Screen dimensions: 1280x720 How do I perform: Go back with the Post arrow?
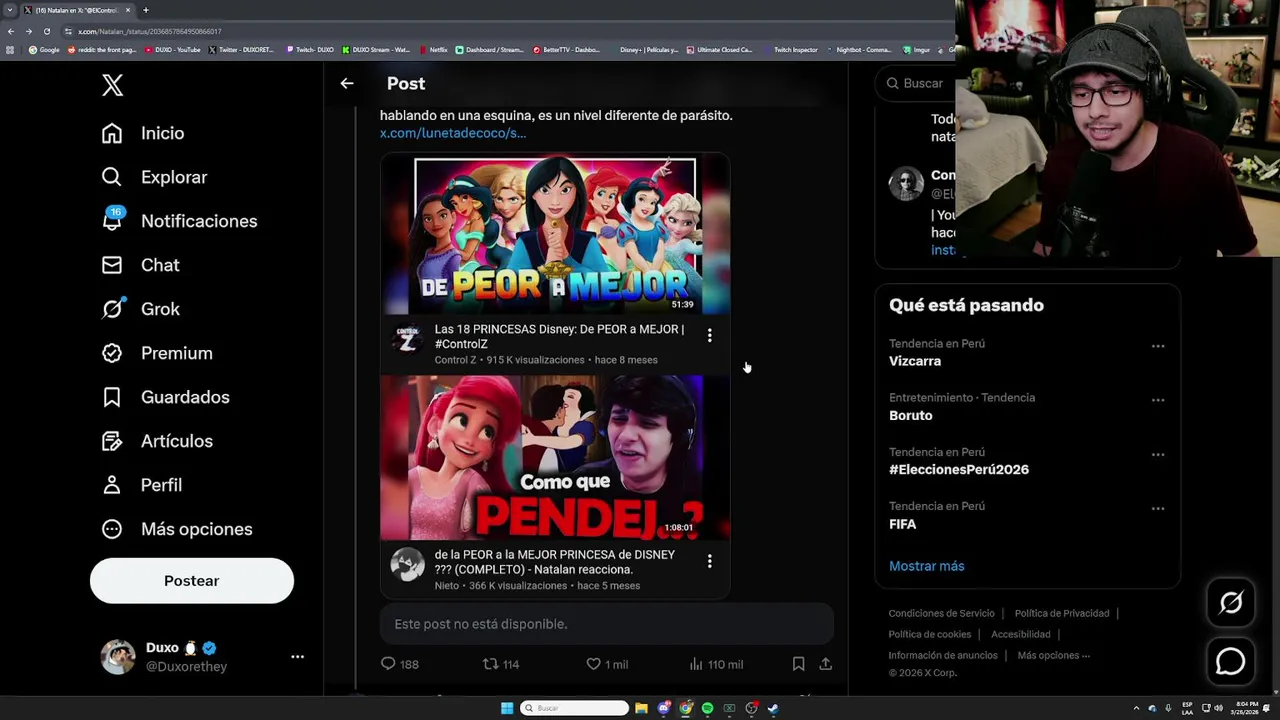click(x=347, y=84)
